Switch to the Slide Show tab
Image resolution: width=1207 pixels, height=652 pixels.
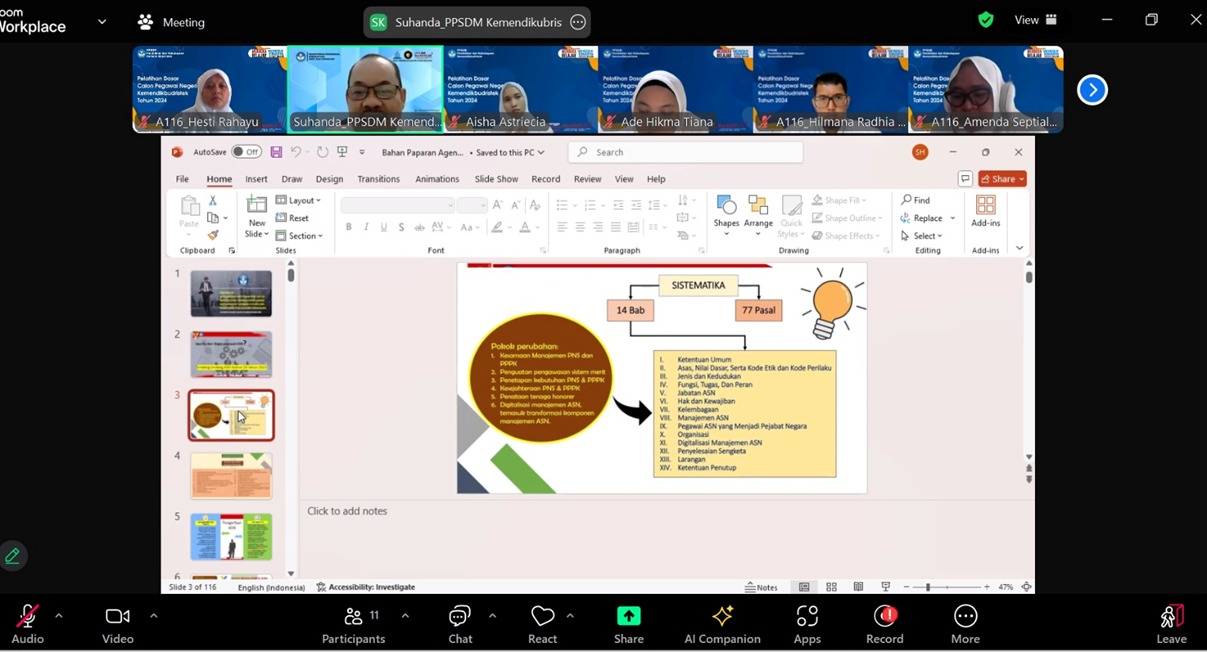tap(496, 179)
